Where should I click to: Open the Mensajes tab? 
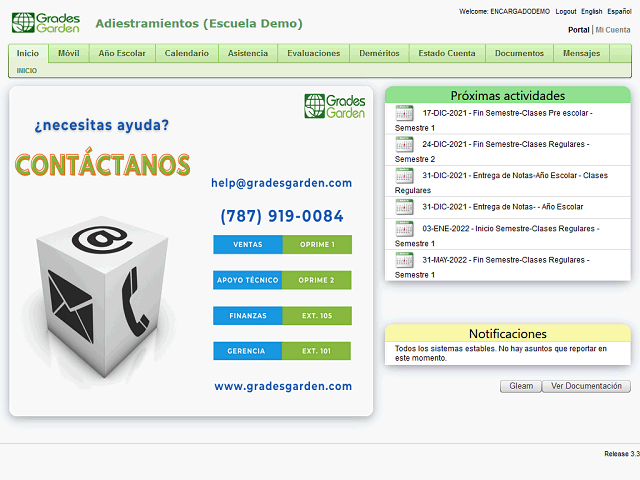click(x=581, y=53)
